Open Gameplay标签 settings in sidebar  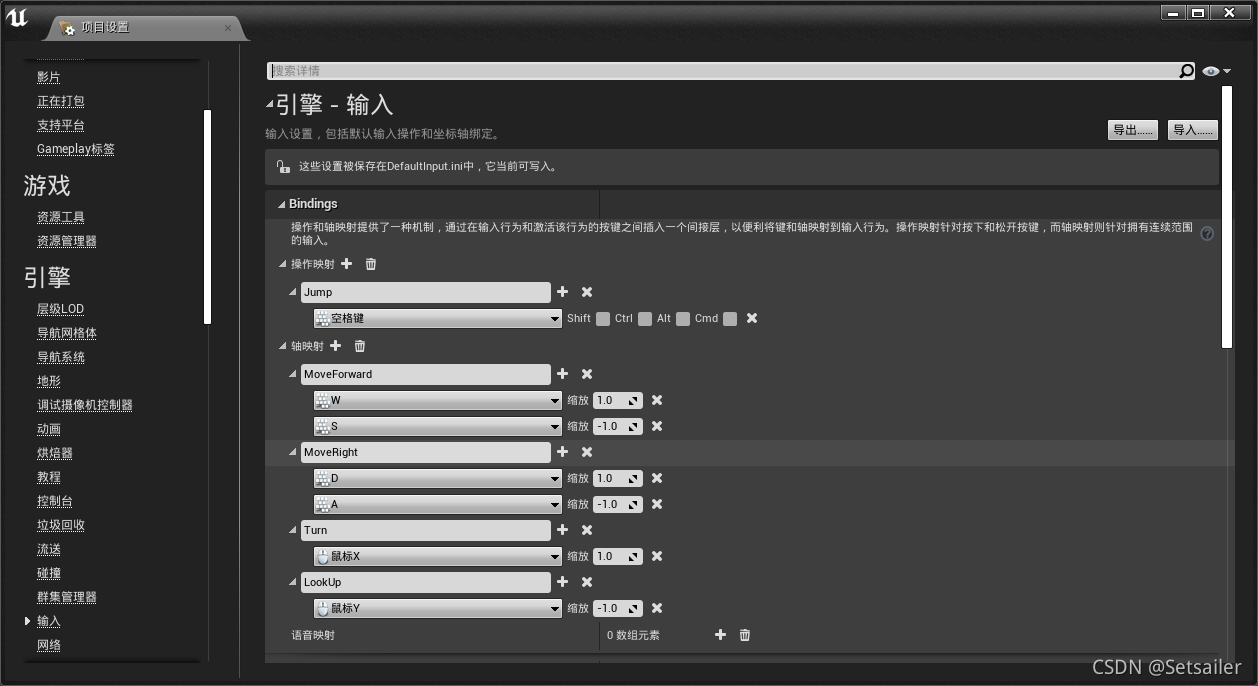point(76,149)
